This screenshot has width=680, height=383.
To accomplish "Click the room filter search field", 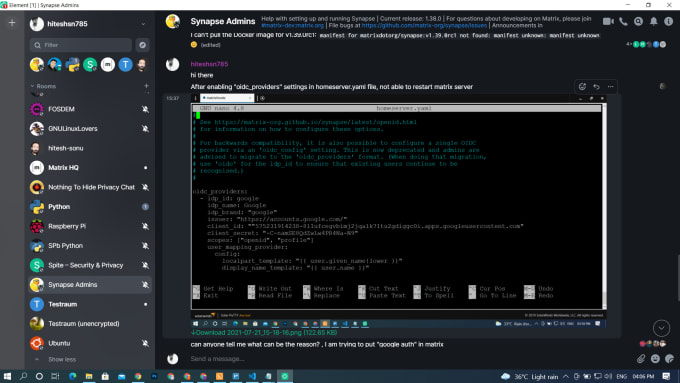I will 81,45.
